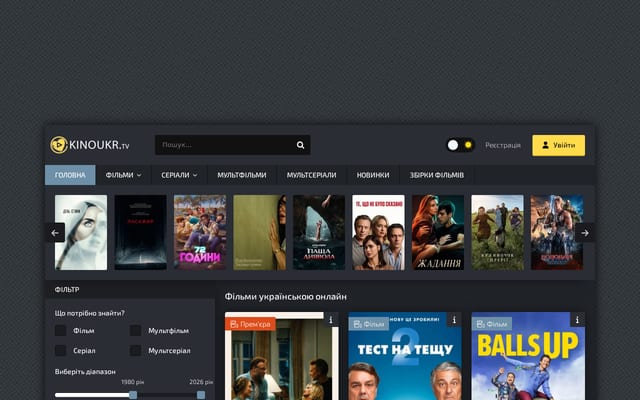Viewport: 640px width, 400px height.
Task: Open the Реєстрація link
Action: tap(502, 145)
